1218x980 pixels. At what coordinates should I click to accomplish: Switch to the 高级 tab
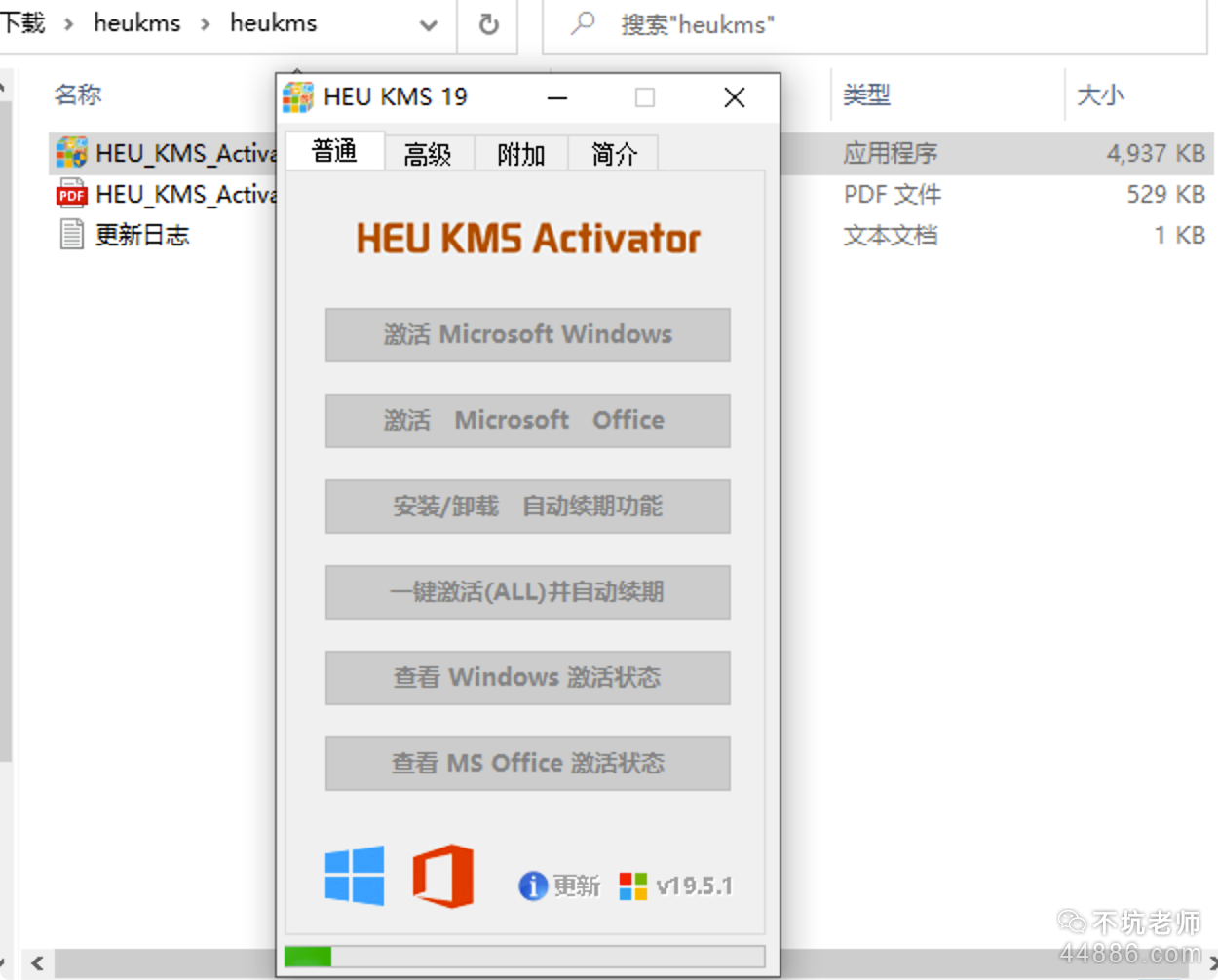[428, 154]
